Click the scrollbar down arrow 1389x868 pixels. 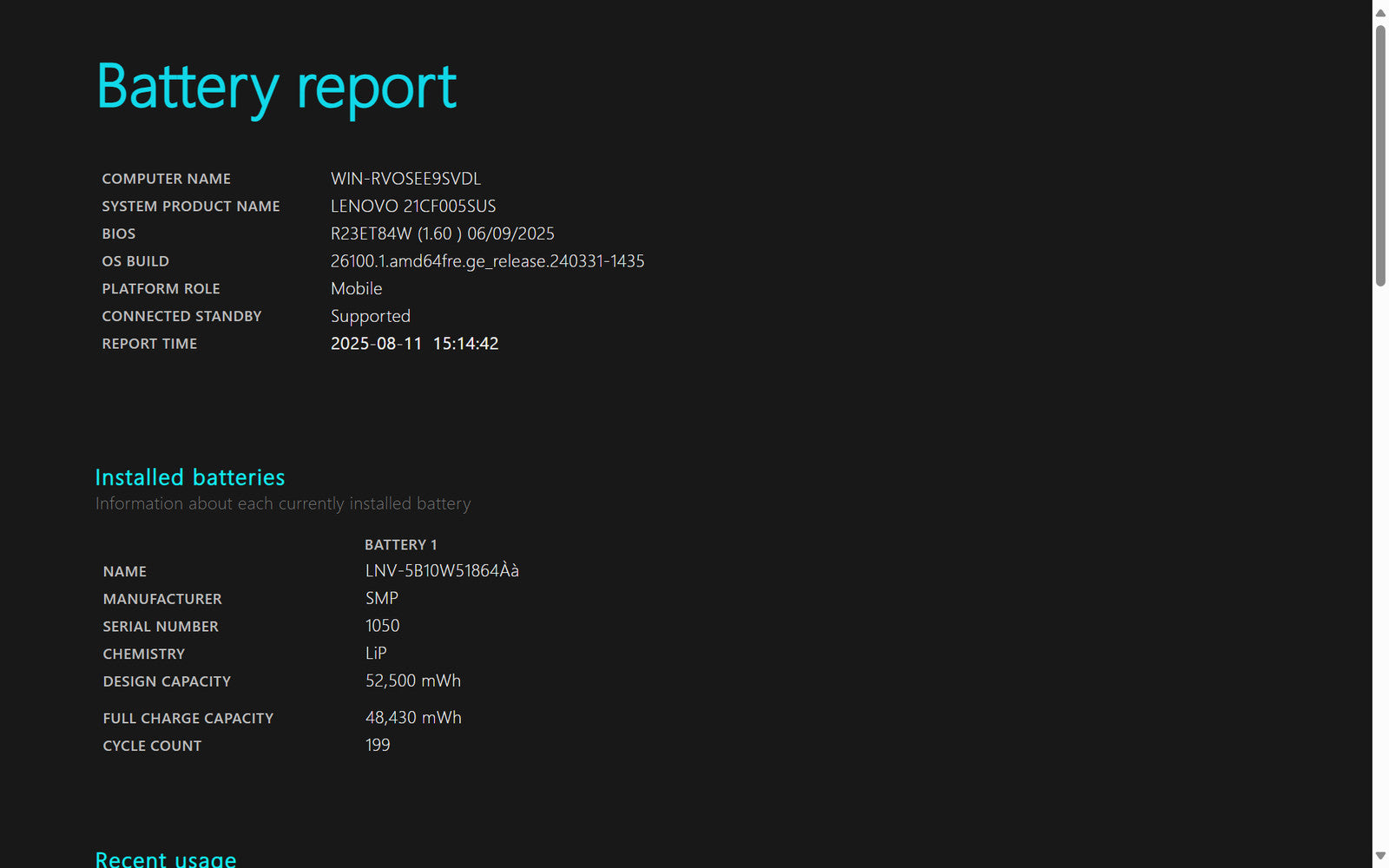click(1380, 856)
